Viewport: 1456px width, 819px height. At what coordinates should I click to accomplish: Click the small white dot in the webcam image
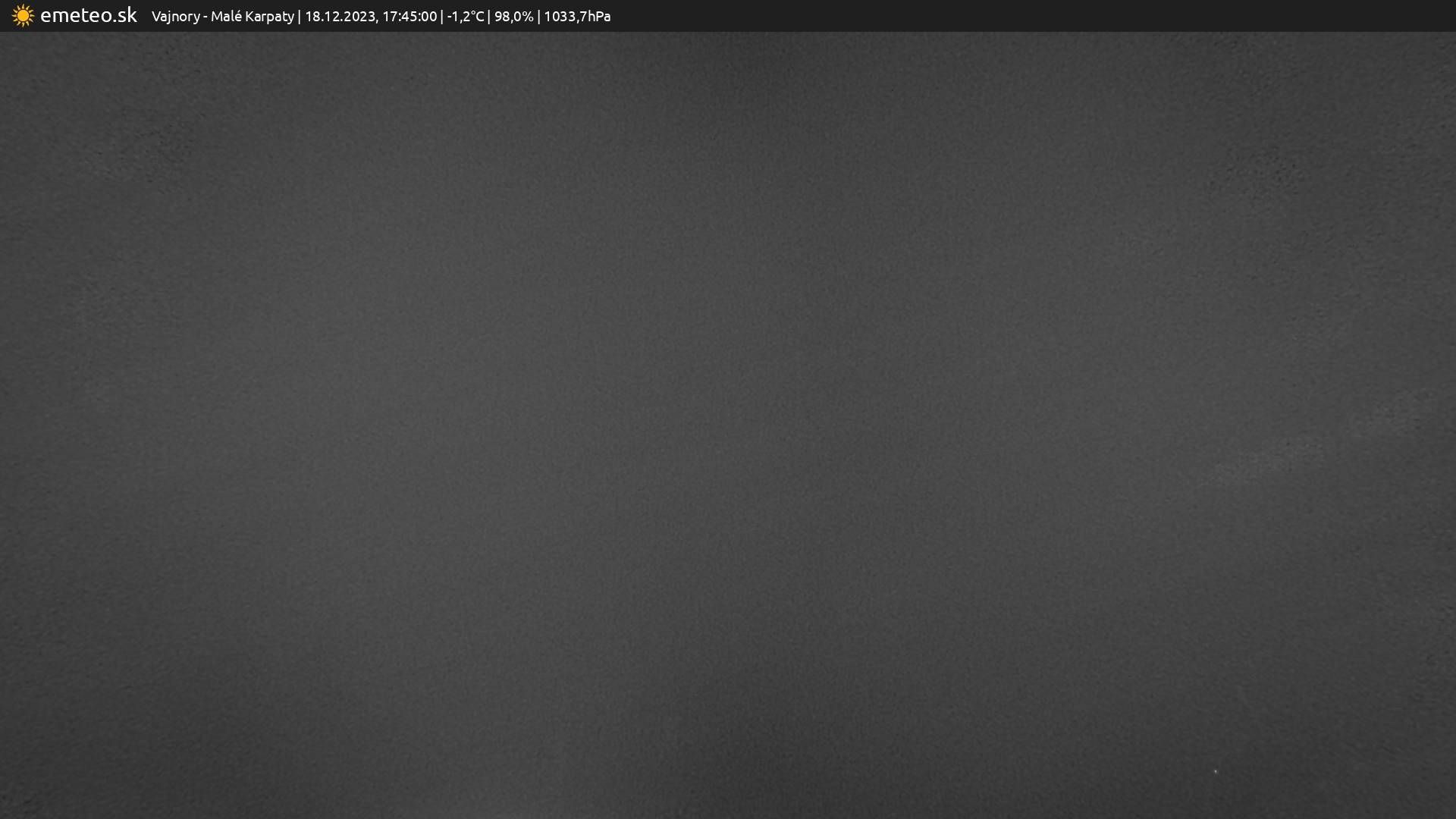point(1216,771)
